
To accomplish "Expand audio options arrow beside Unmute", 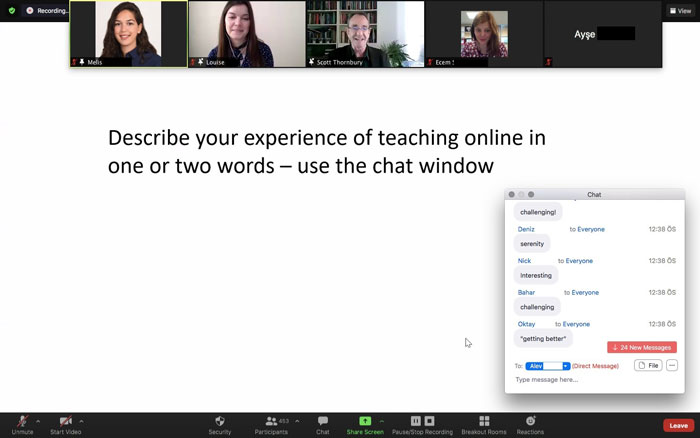I will 39,421.
